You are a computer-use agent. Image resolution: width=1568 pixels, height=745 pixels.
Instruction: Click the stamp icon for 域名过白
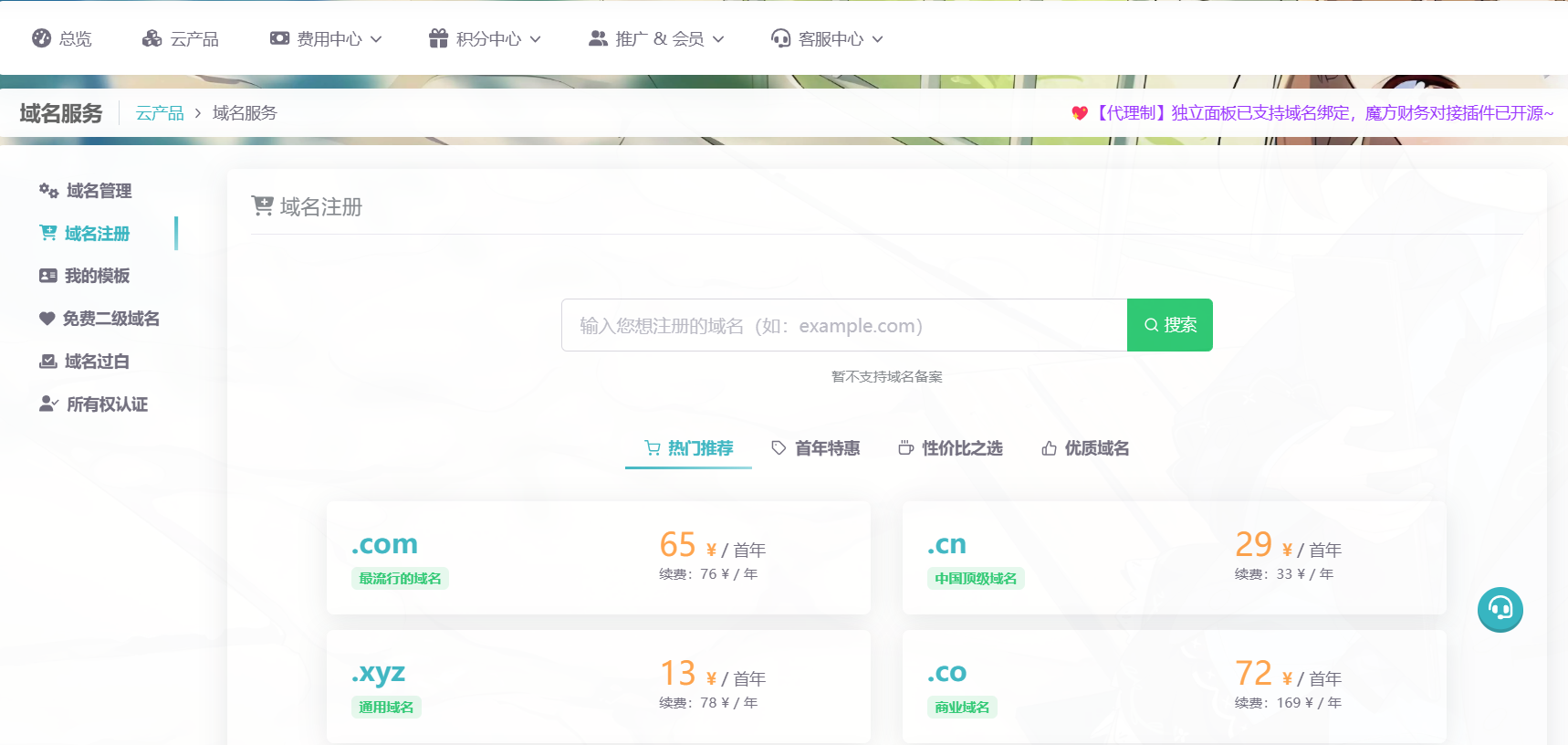click(48, 362)
